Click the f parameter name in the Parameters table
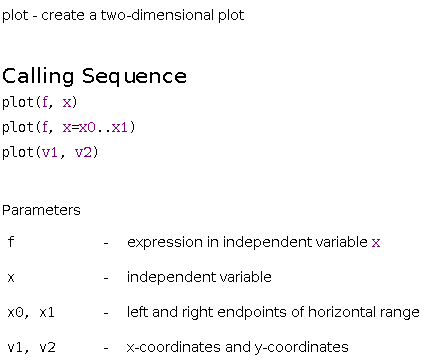The height and width of the screenshot is (364, 434). pos(11,242)
